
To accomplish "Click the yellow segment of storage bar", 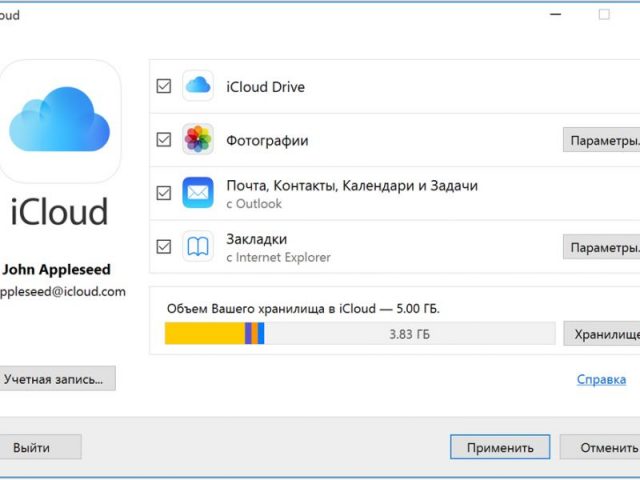I will tap(205, 333).
